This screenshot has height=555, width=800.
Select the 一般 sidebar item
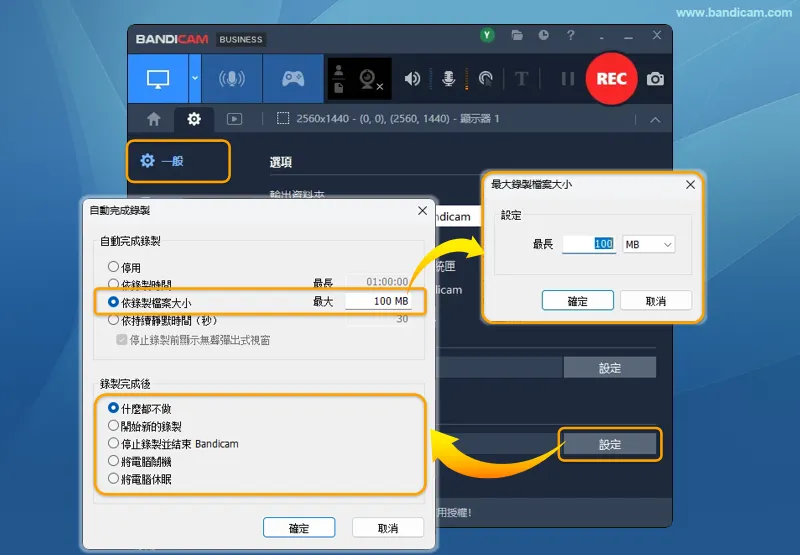click(178, 161)
